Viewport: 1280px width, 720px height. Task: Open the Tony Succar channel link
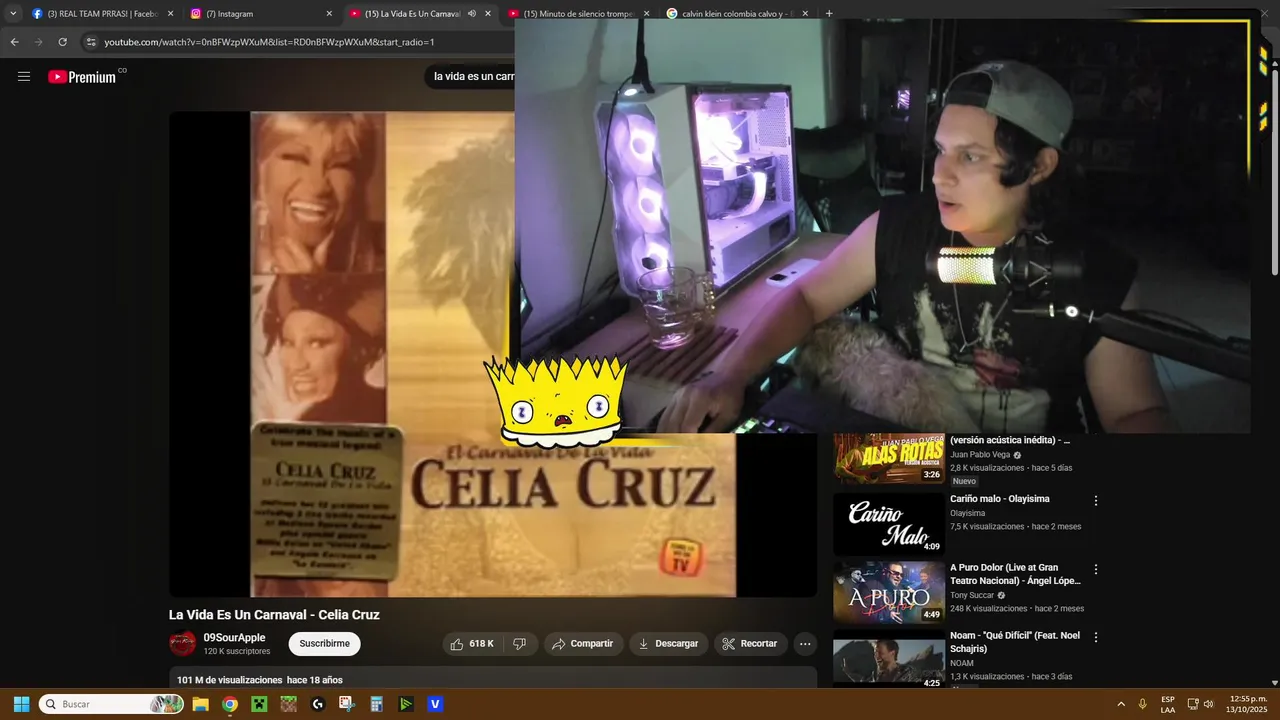[972, 595]
